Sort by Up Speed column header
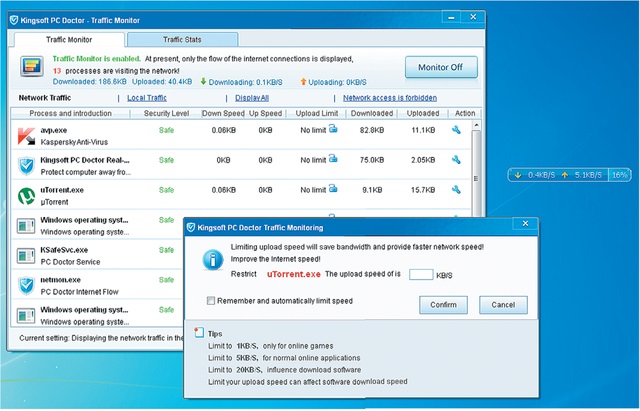 pos(265,113)
